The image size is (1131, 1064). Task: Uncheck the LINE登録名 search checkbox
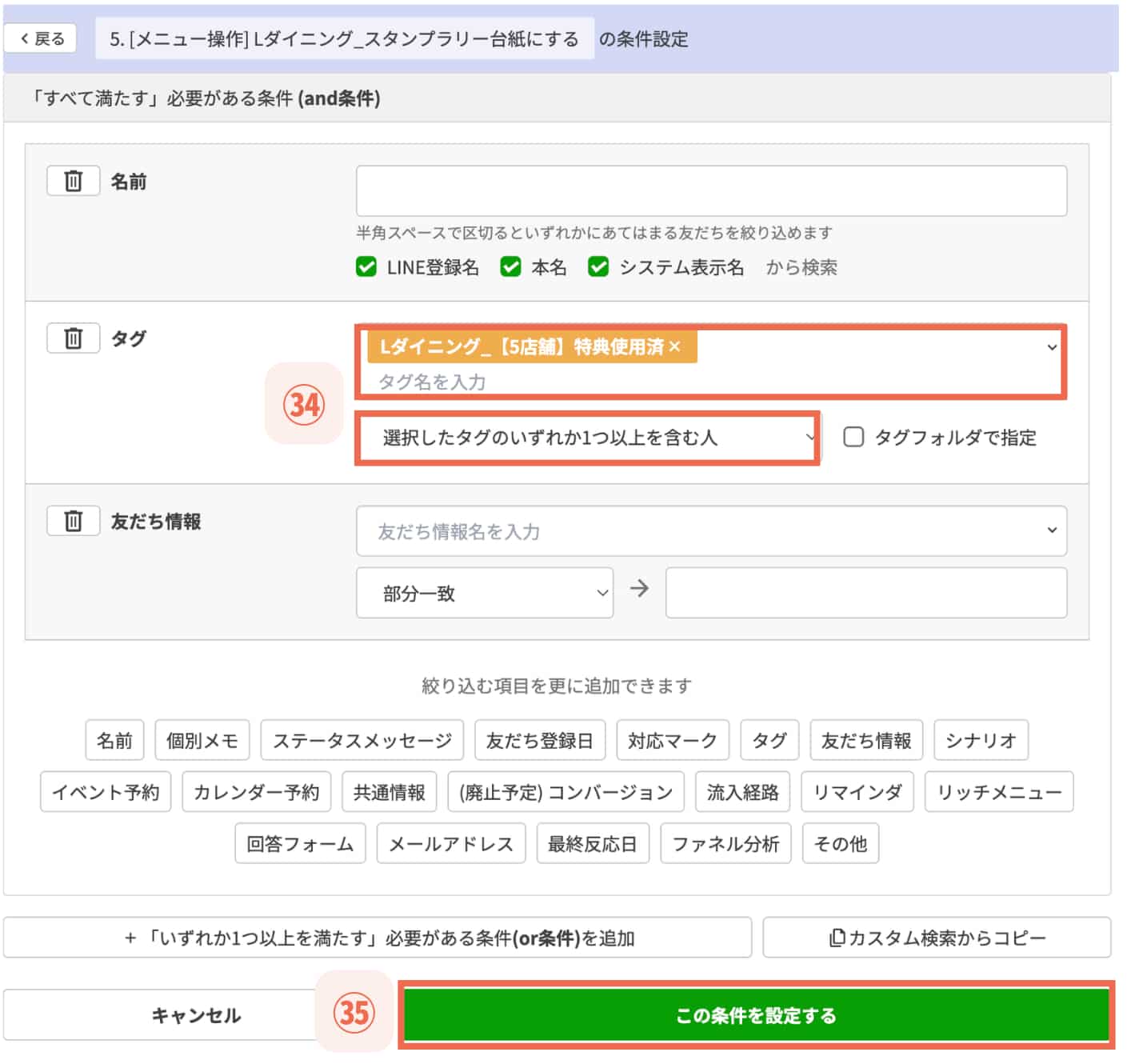point(366,267)
